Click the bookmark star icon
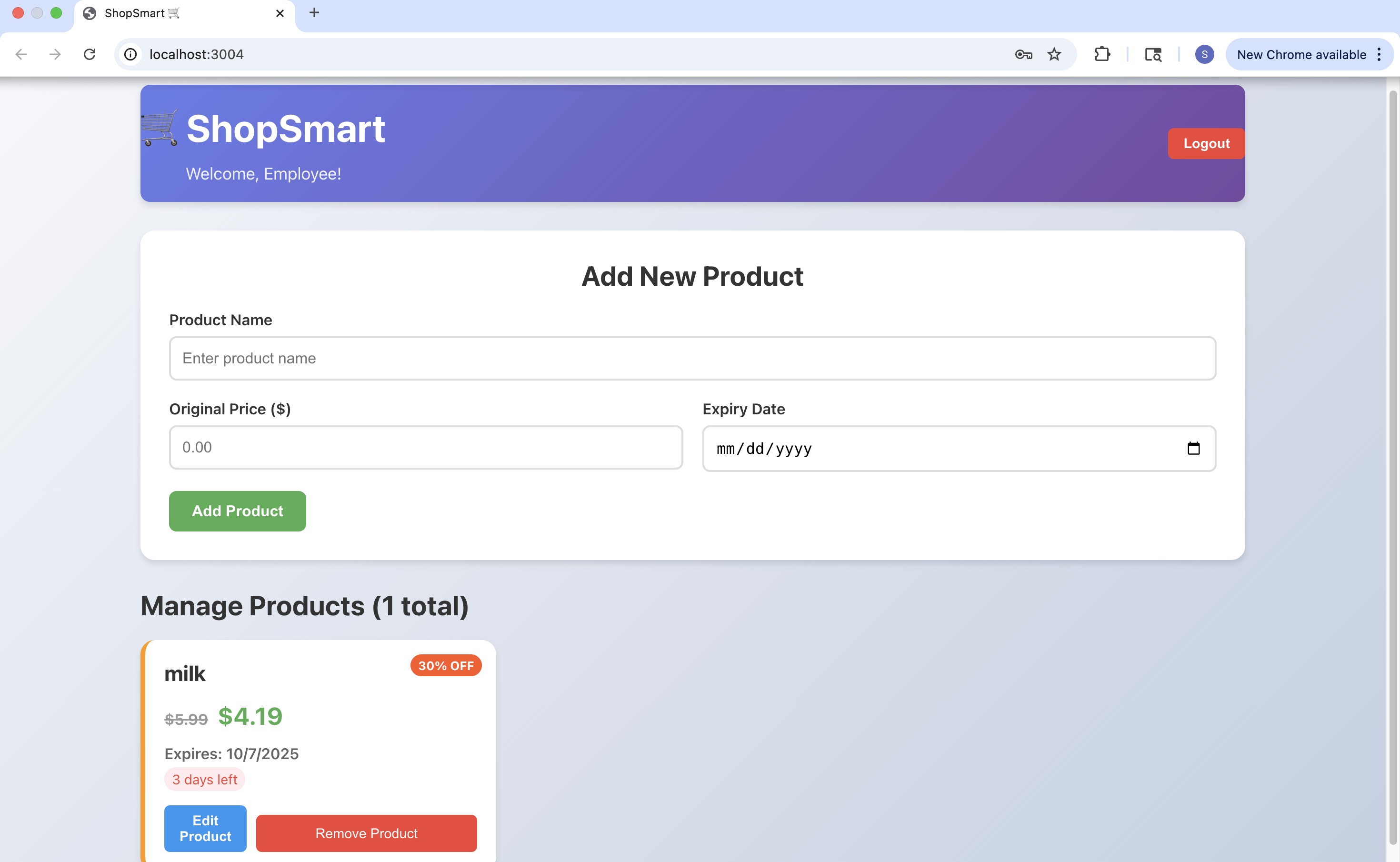1400x862 pixels. click(1054, 54)
